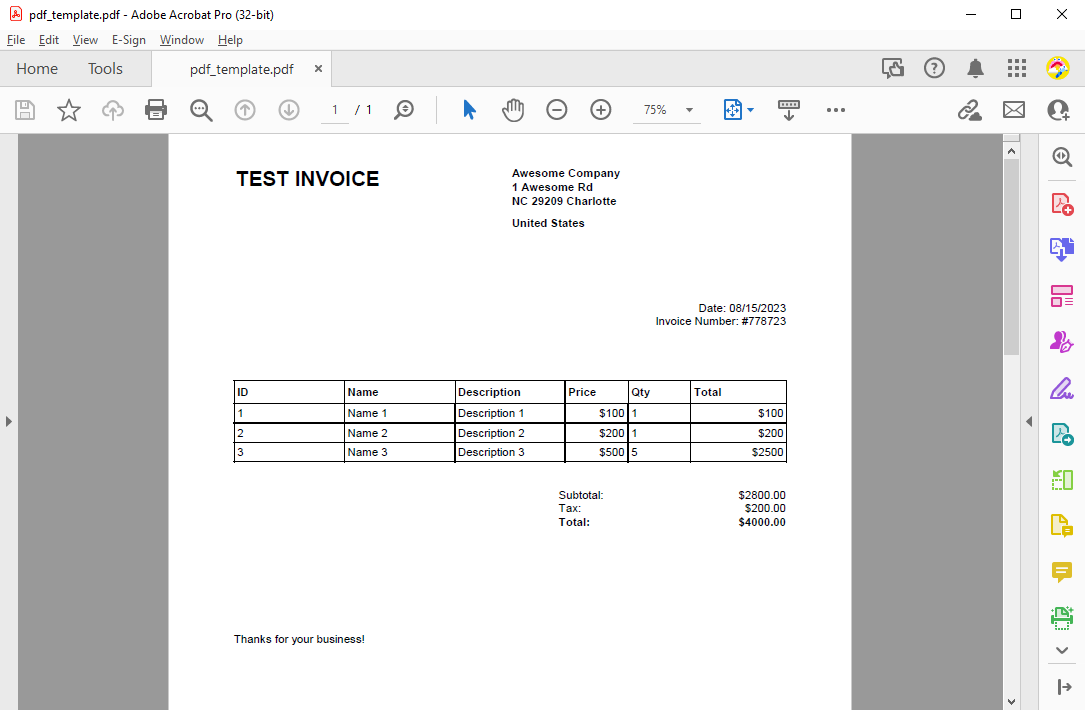Print the document with printer icon
1085x710 pixels.
pyautogui.click(x=156, y=110)
